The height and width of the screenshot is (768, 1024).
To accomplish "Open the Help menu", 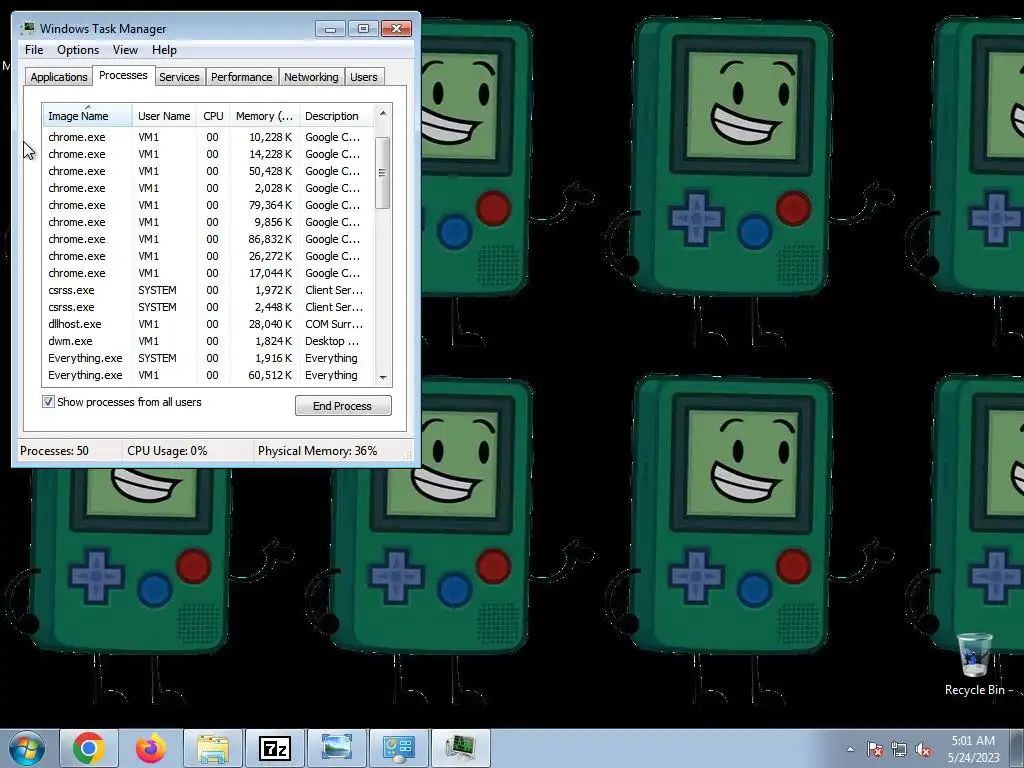I will point(164,50).
